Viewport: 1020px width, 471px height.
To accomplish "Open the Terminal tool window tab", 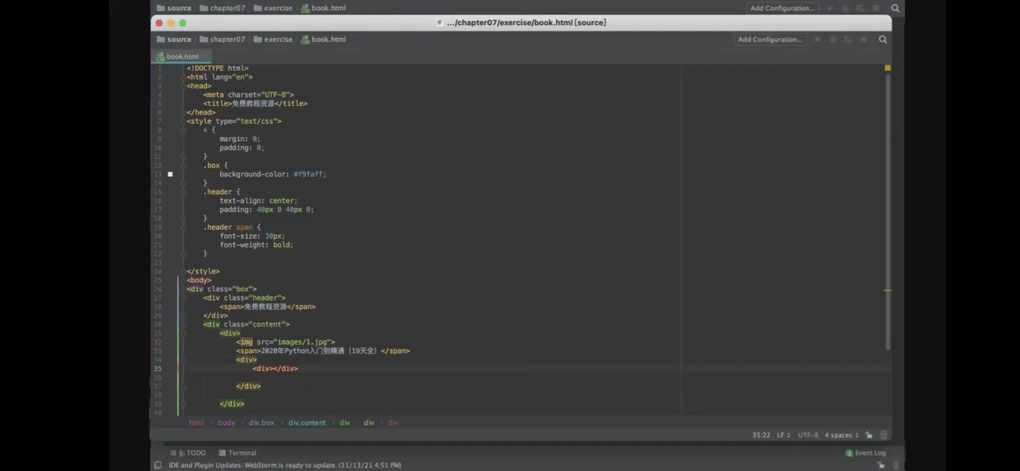I will click(x=237, y=453).
